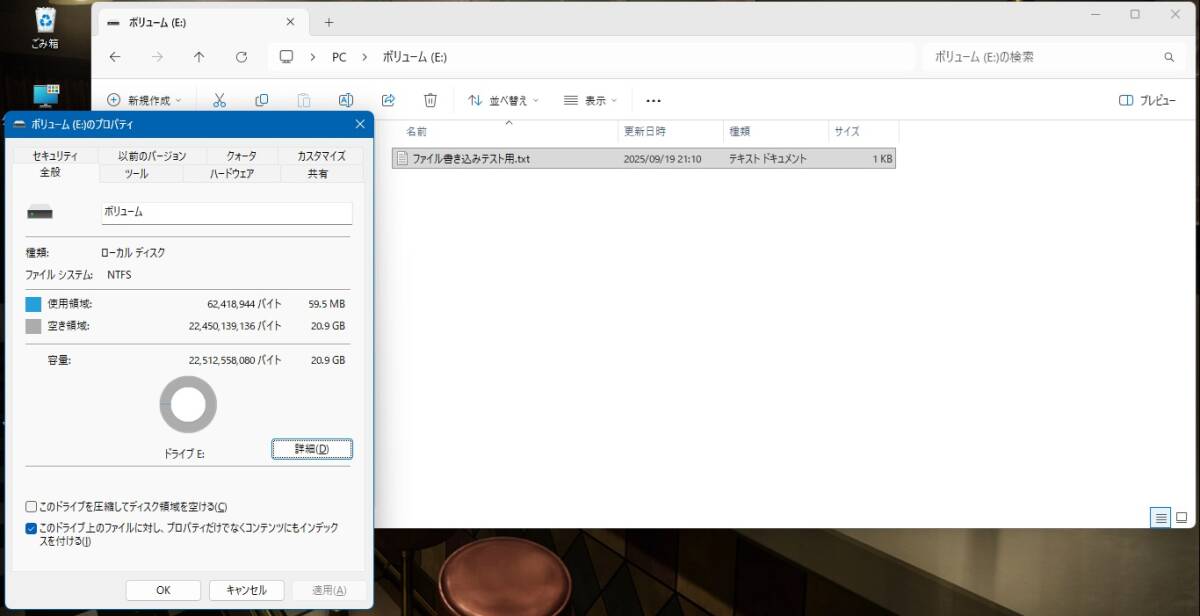Click the 適用(A) button
Screen dimensions: 1200x616
point(329,590)
